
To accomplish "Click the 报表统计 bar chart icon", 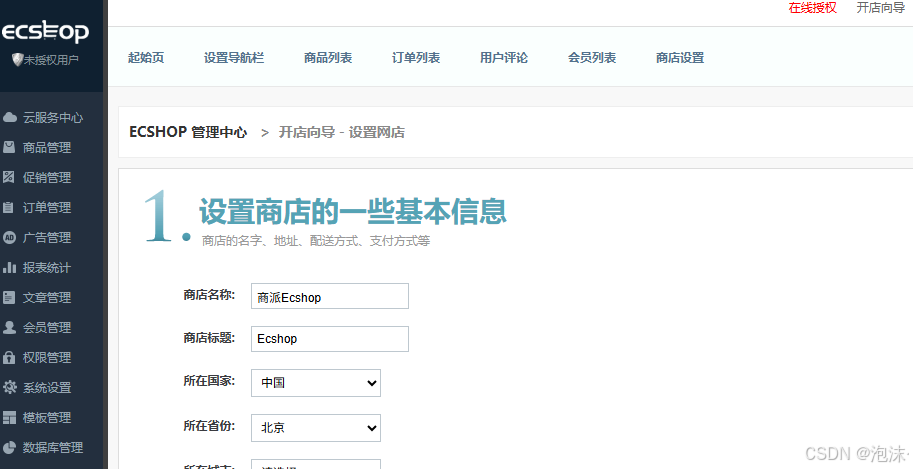I will pyautogui.click(x=9, y=267).
